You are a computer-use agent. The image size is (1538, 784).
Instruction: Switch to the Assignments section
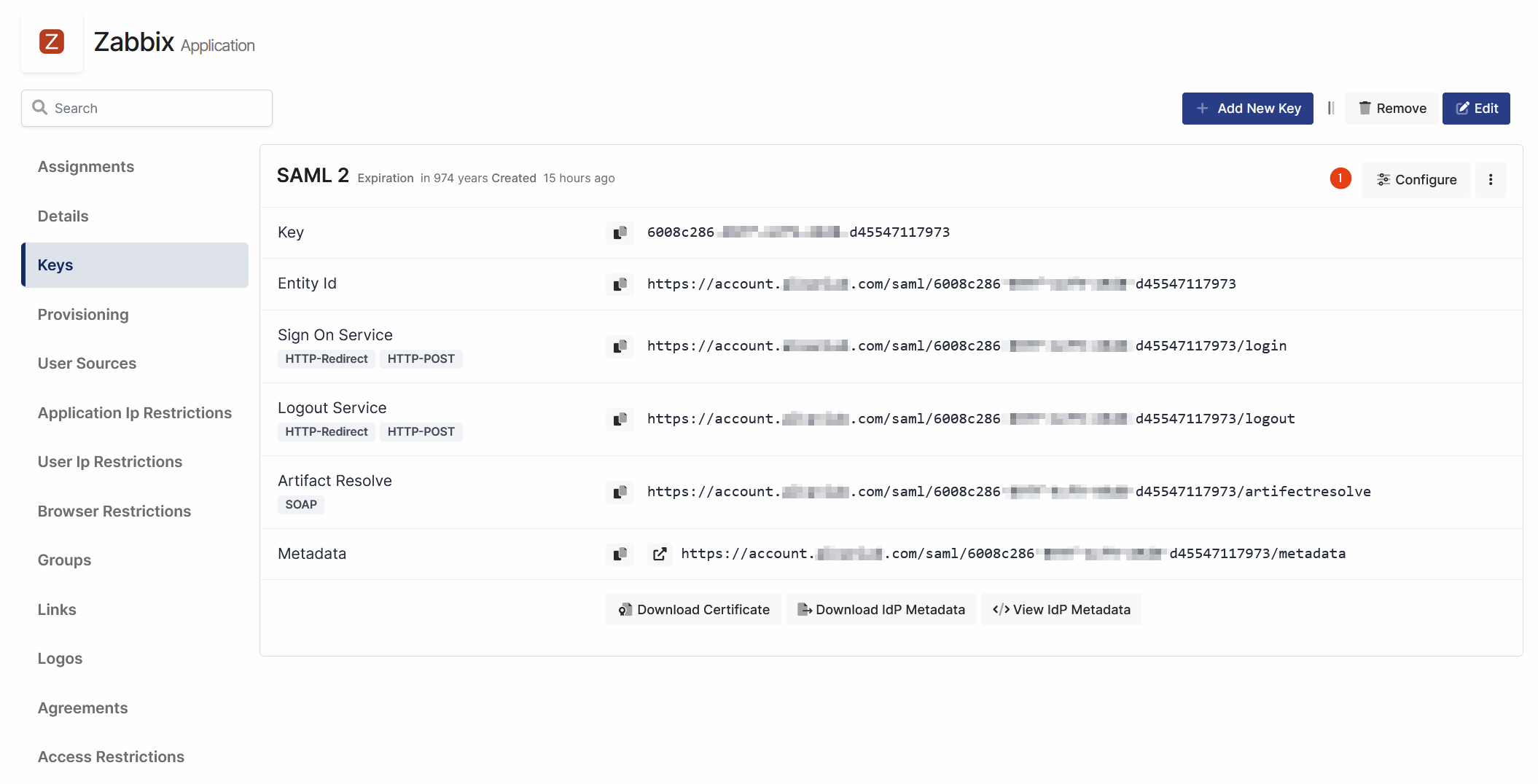tap(86, 167)
